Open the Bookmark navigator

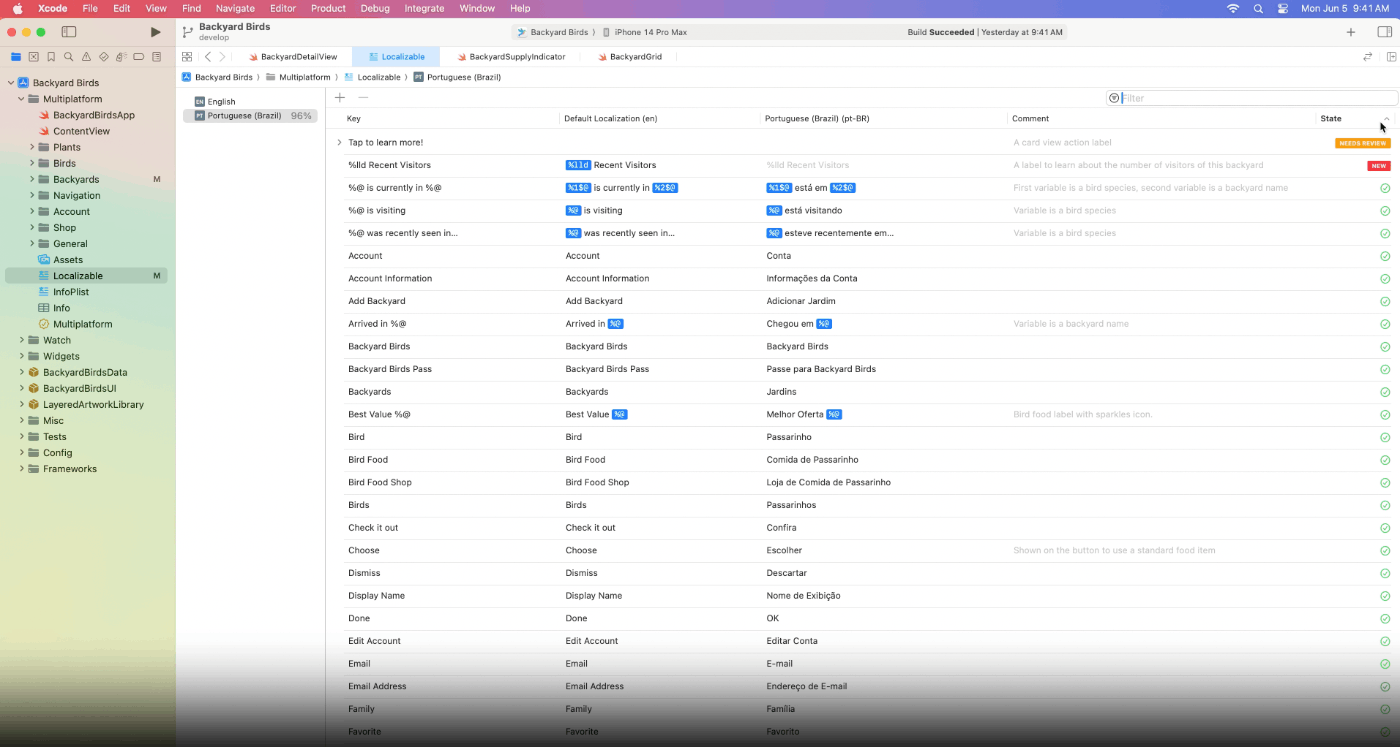click(51, 57)
